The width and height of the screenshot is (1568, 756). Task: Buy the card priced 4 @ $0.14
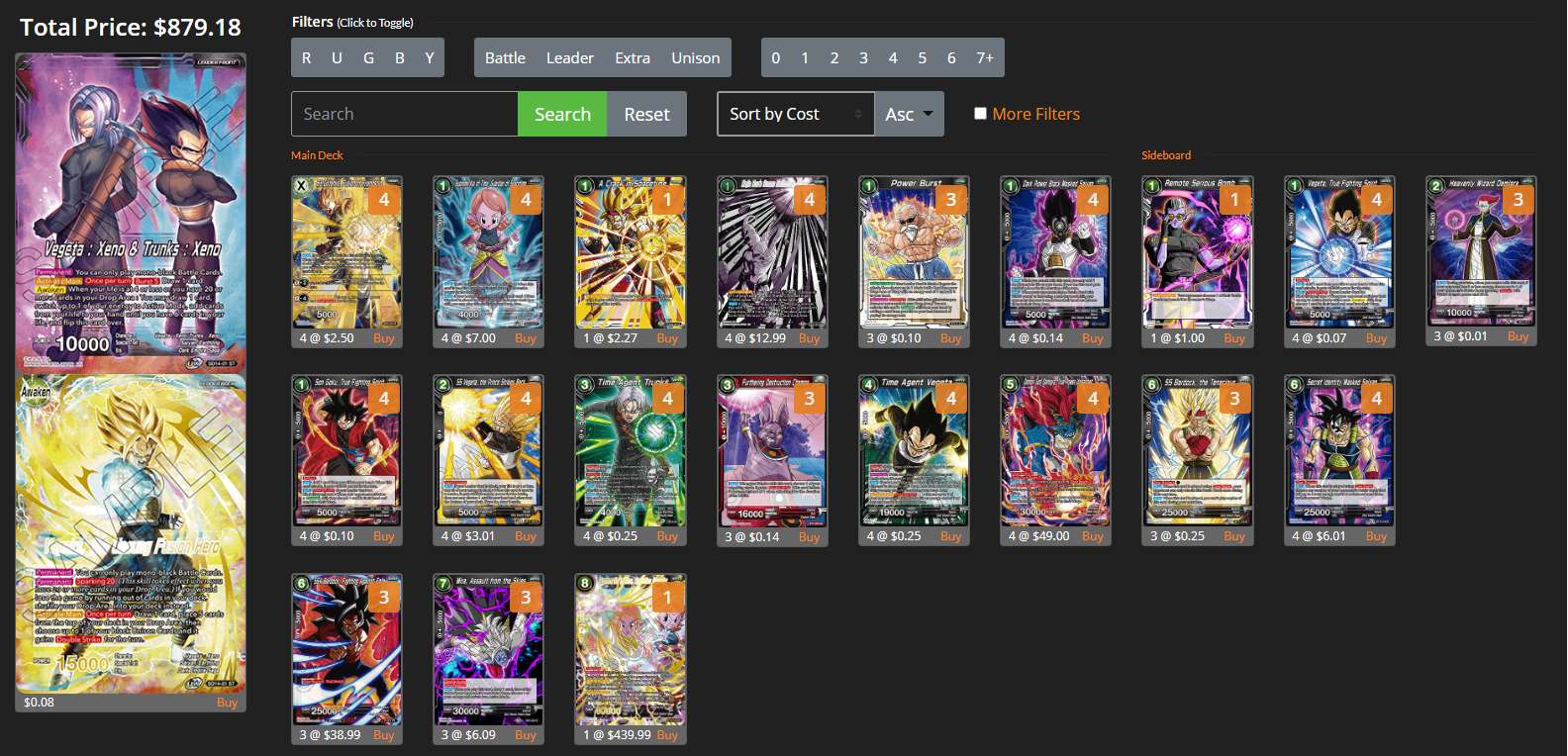tap(1092, 338)
